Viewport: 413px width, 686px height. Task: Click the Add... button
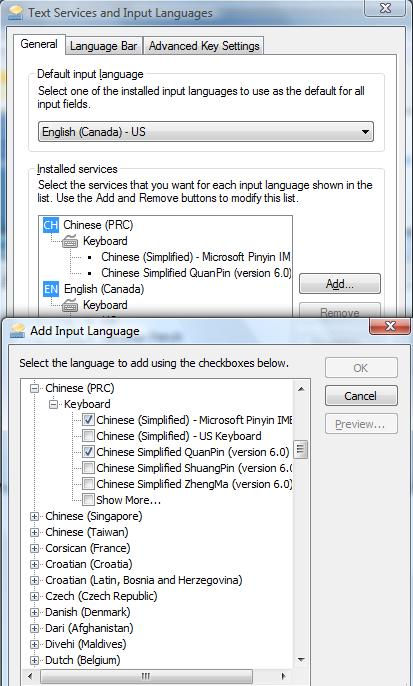(340, 284)
